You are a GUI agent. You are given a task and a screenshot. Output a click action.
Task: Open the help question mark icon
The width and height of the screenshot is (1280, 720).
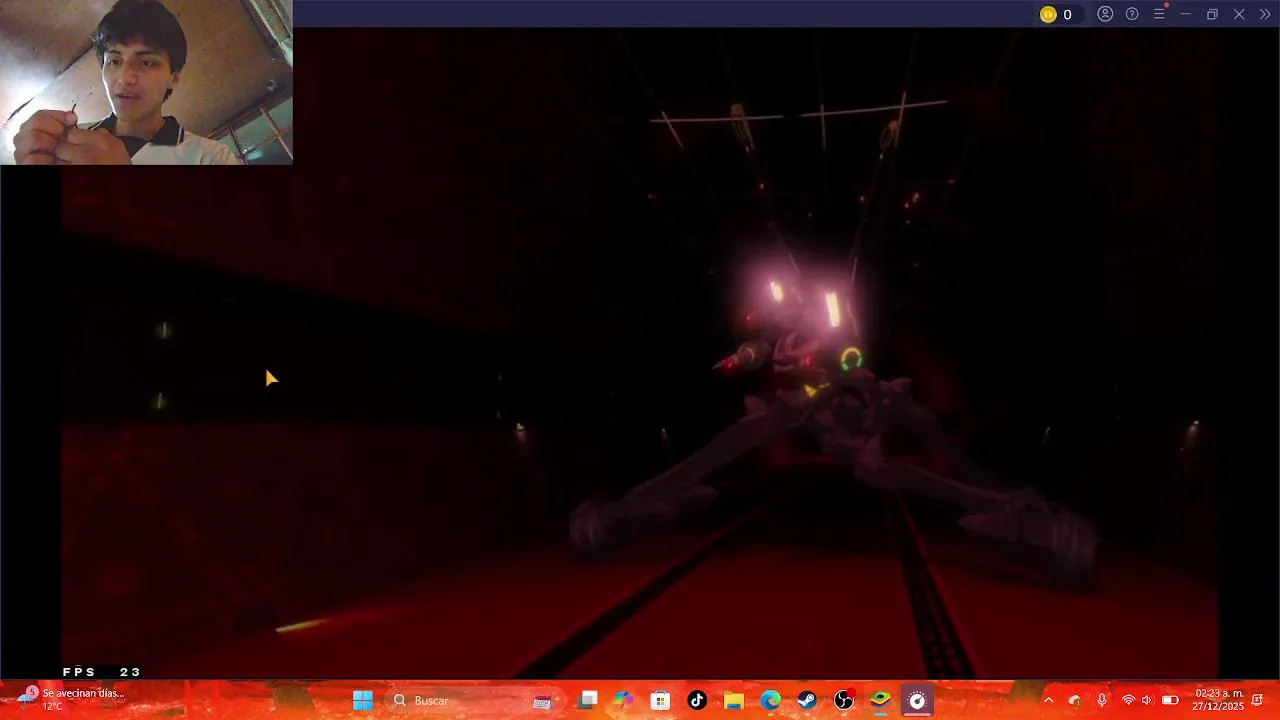pos(1132,14)
